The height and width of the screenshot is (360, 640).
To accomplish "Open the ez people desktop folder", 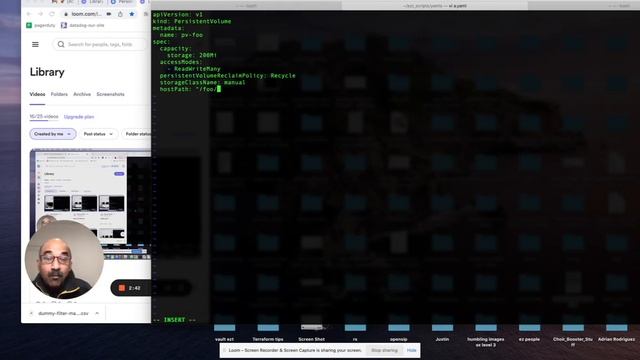I will (x=529, y=331).
